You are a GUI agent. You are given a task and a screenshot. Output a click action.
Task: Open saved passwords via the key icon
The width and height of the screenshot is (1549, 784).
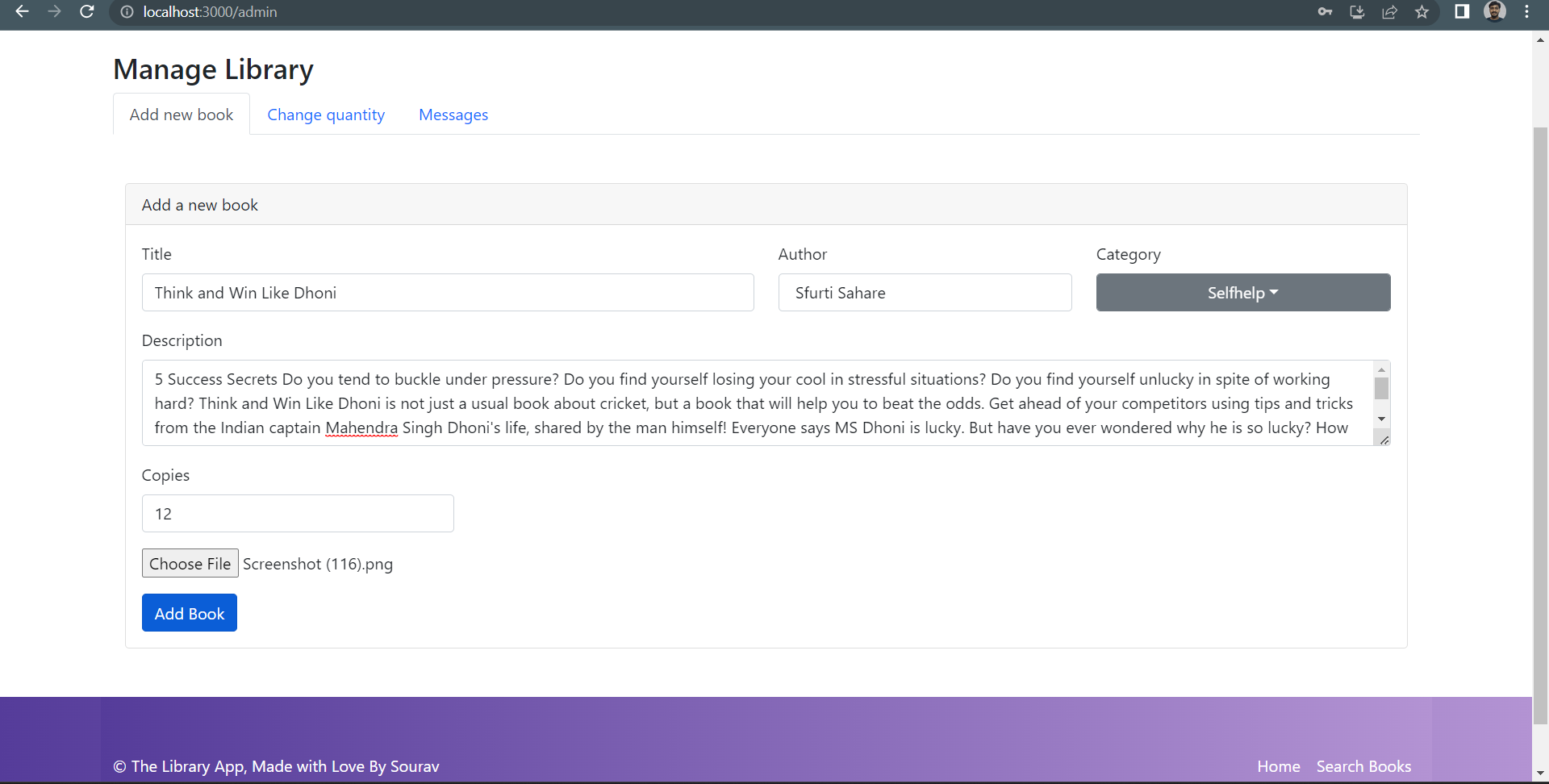[1325, 12]
